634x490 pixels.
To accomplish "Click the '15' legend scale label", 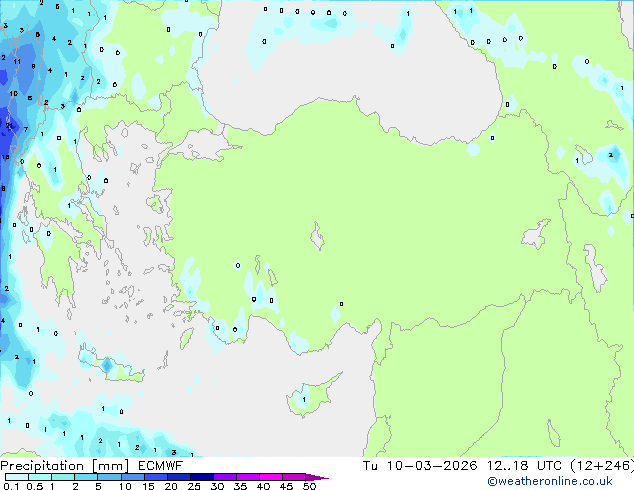I will pyautogui.click(x=148, y=486).
